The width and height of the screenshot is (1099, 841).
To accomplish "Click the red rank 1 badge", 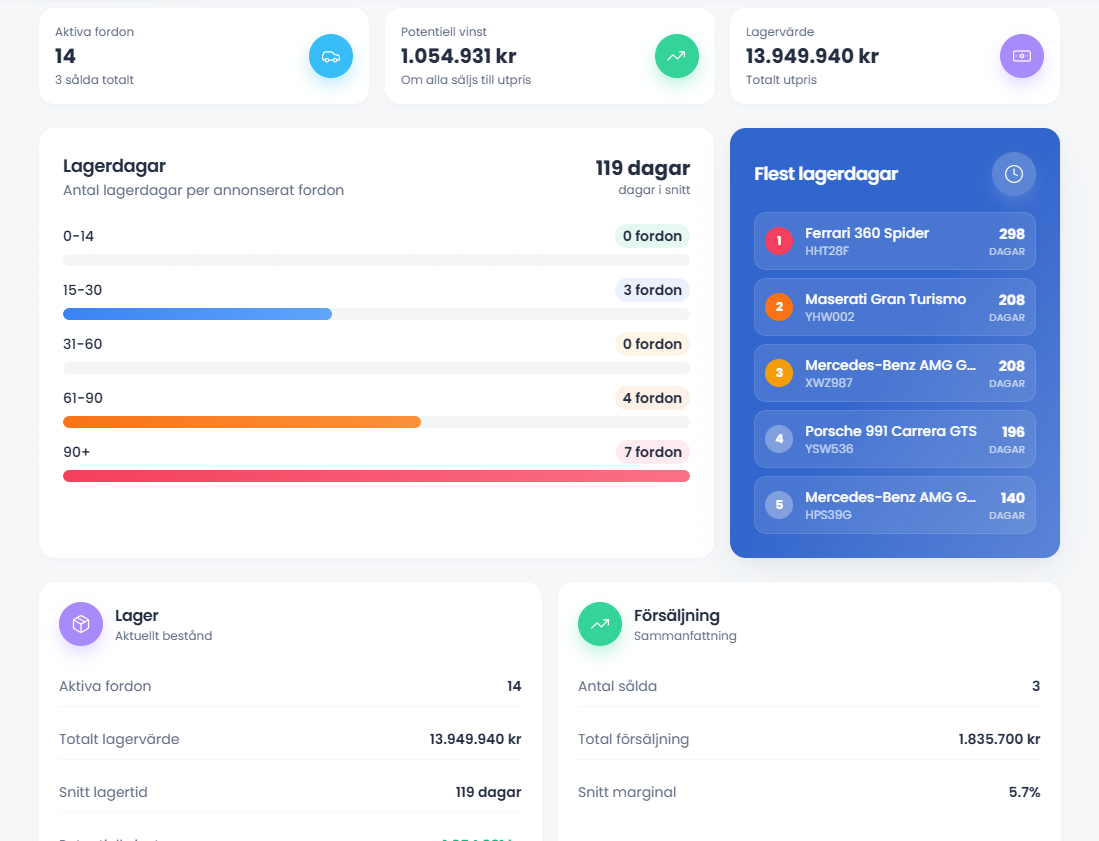I will tap(779, 241).
